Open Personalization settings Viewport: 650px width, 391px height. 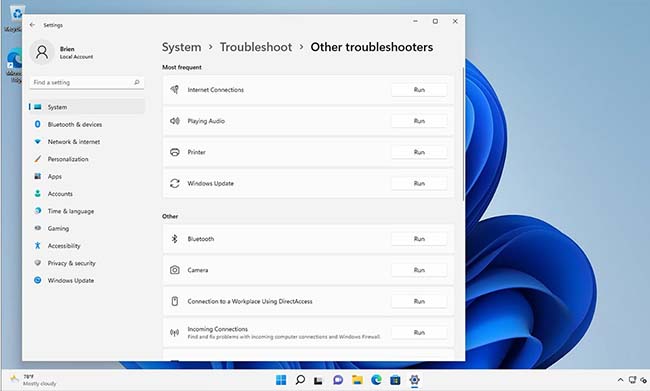(x=68, y=159)
